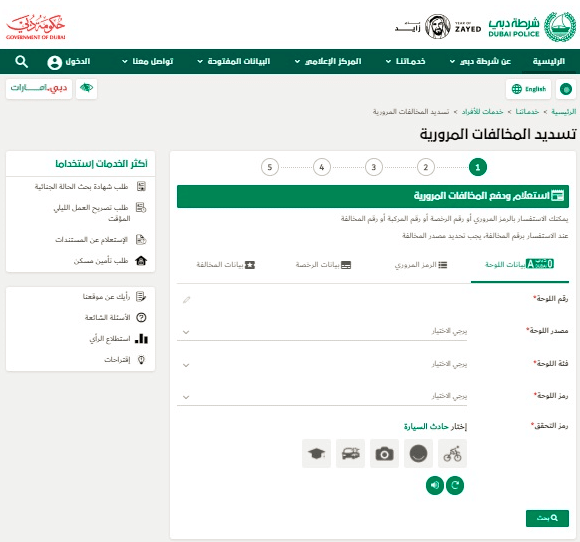The height and width of the screenshot is (542, 580).
Task: Go to الرئيسية in the navigation bar
Action: tap(549, 61)
